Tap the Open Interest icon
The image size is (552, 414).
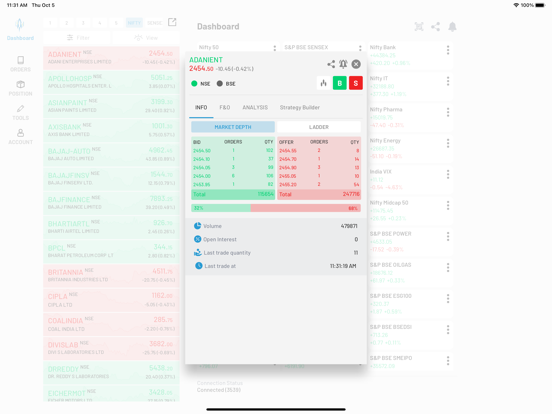[x=197, y=239]
